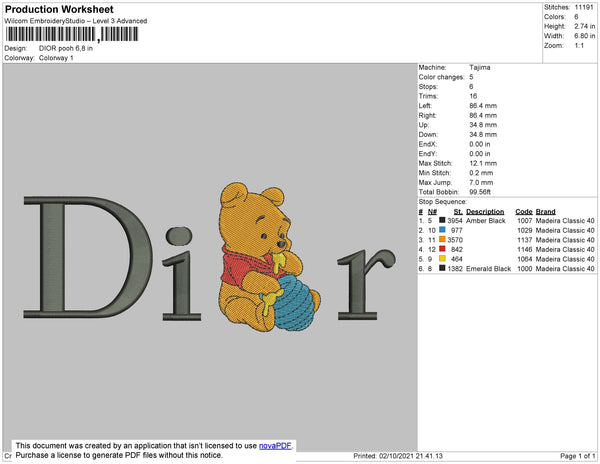This screenshot has height=464, width=600.
Task: Click the barcode at the top
Action: [72, 34]
